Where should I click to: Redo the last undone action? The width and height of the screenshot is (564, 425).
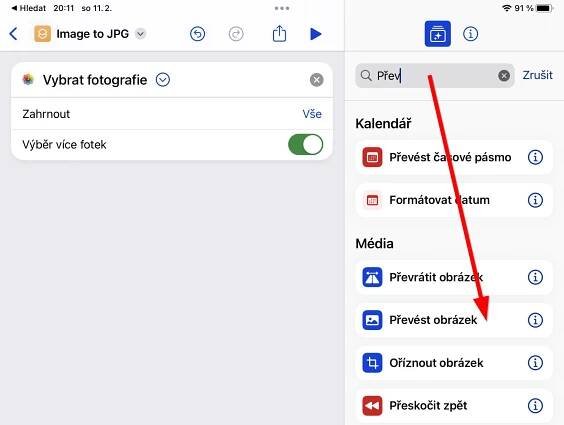pos(236,34)
